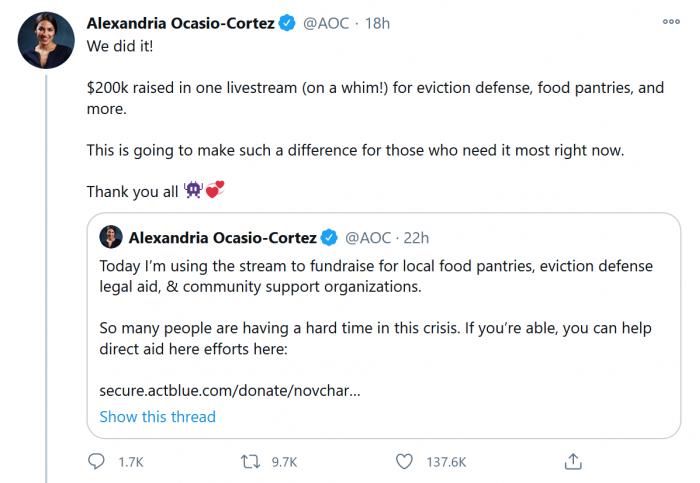Click the 18h timestamp of main tweet
700x483 pixels.
(x=376, y=23)
